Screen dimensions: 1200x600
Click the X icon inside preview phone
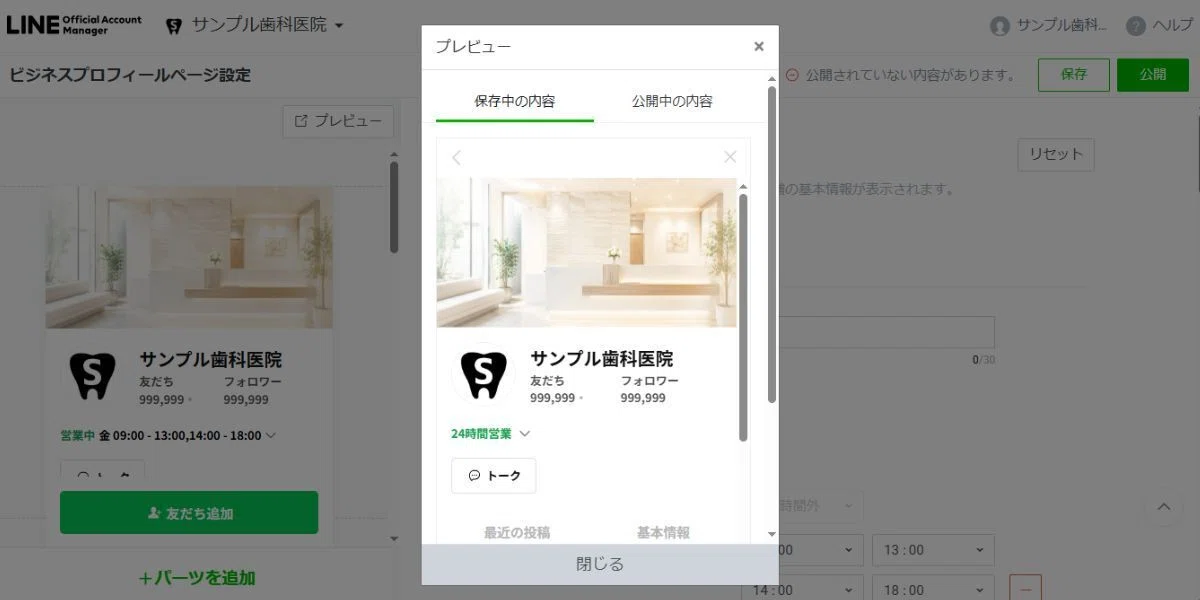730,157
